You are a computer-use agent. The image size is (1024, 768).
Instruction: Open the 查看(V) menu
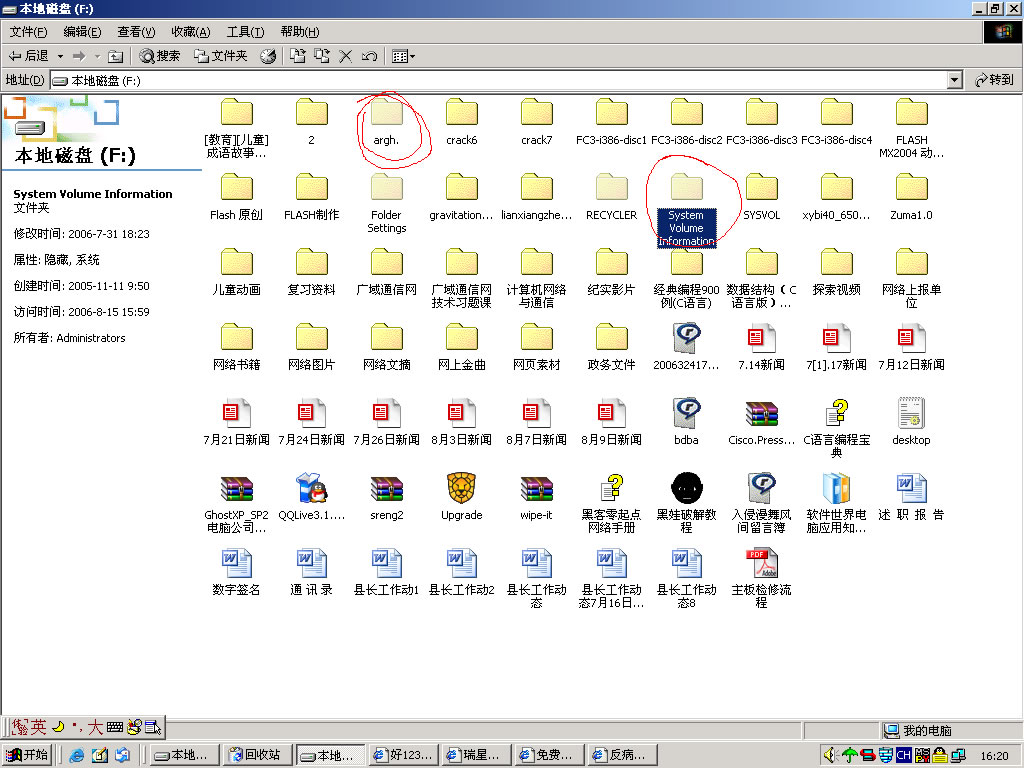point(136,32)
